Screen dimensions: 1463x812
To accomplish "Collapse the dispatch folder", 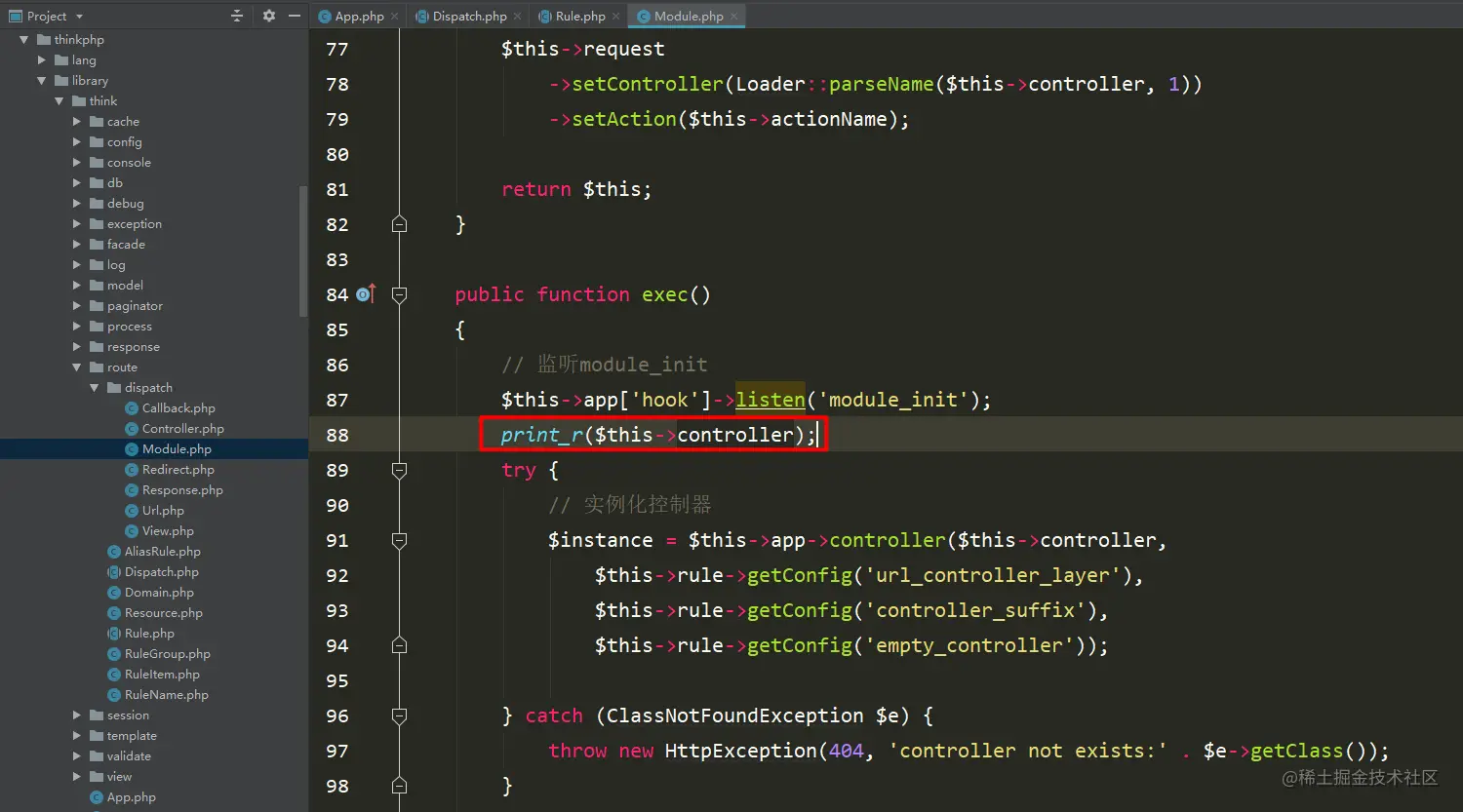I will point(95,388).
